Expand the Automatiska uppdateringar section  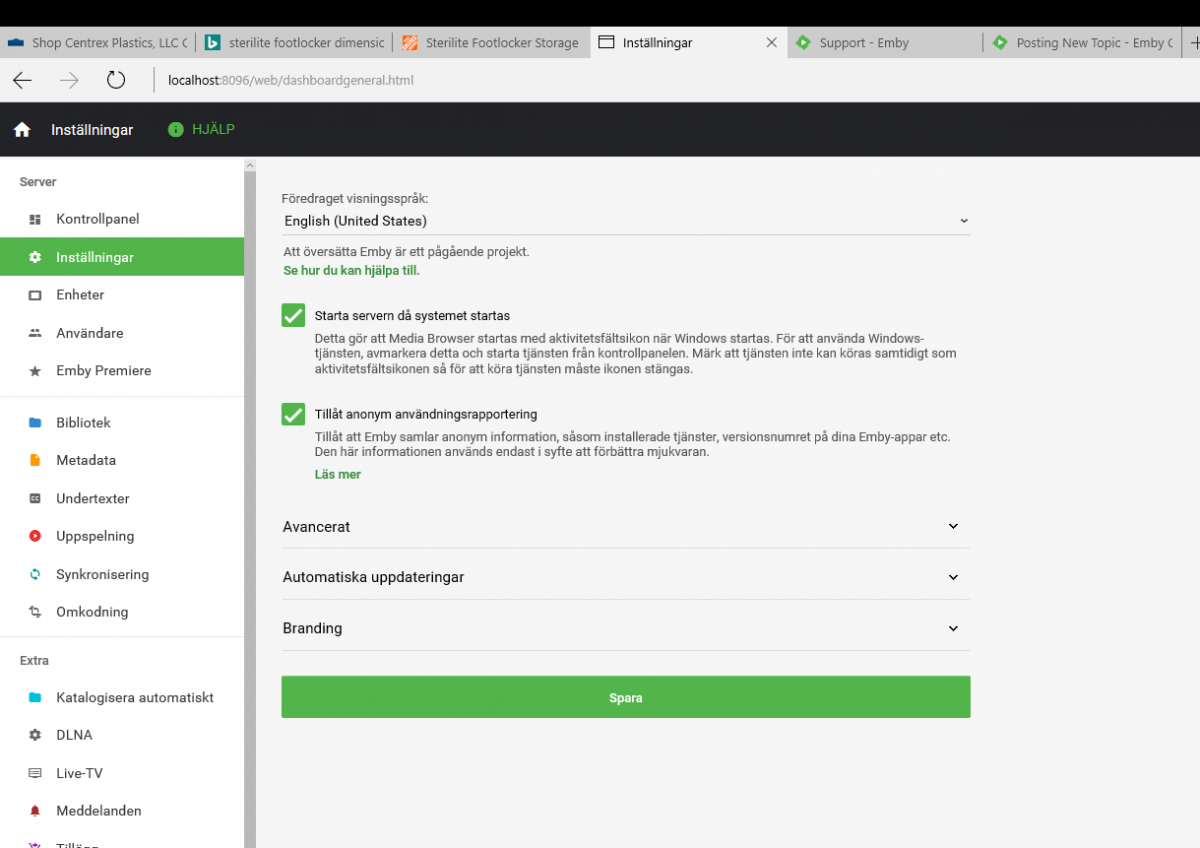pos(626,577)
